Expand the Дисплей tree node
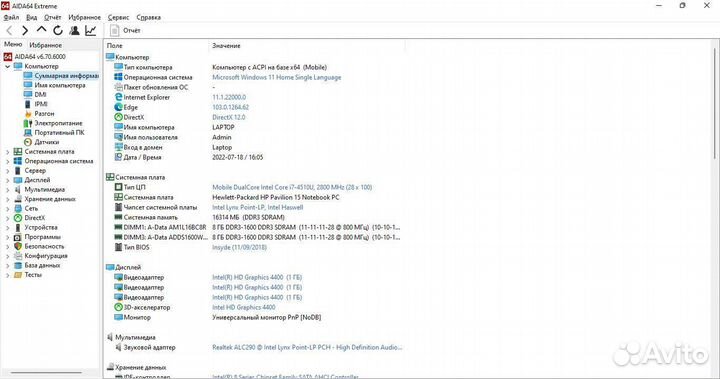 [x=7, y=180]
